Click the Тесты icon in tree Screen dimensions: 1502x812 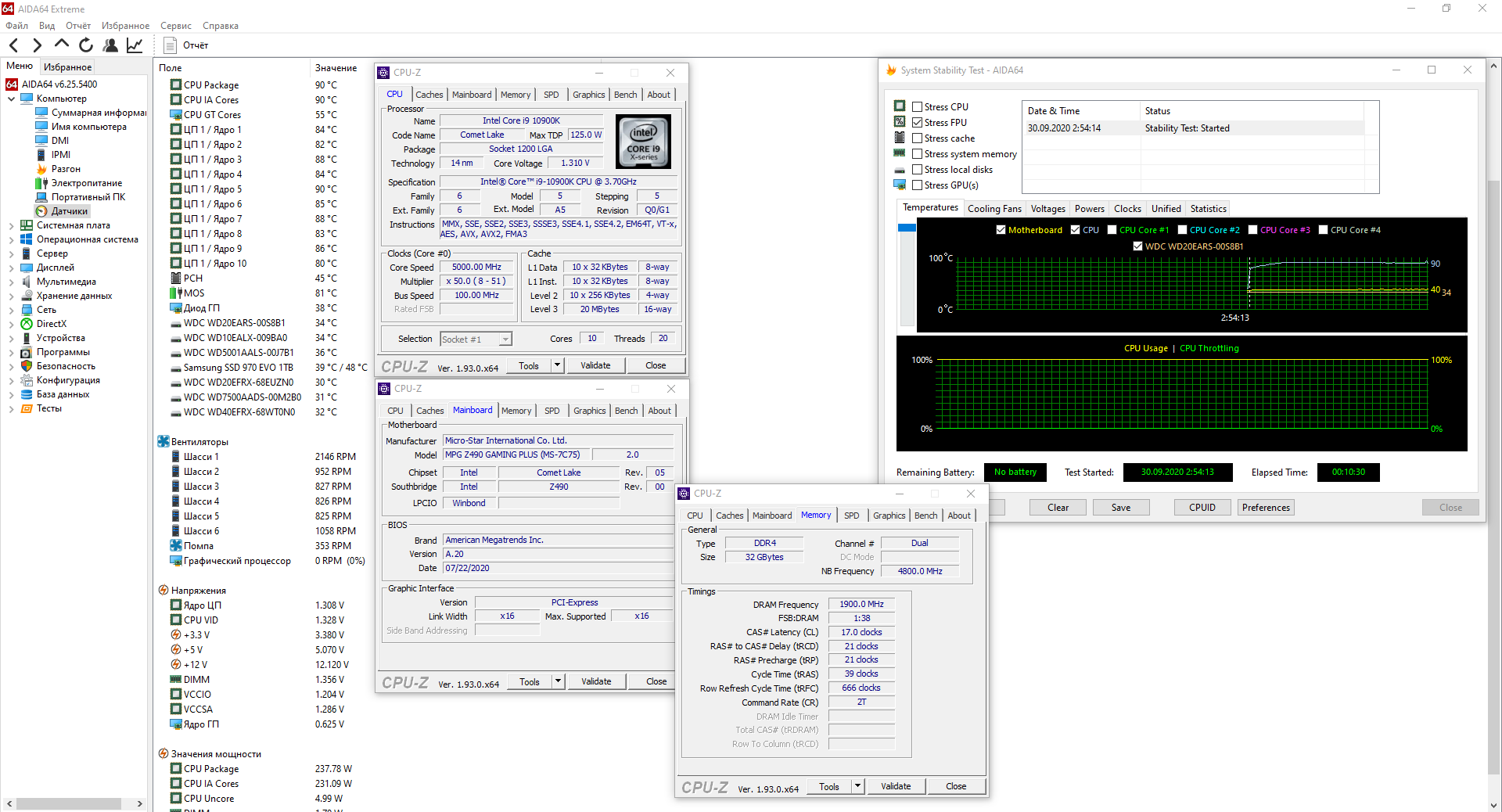27,408
